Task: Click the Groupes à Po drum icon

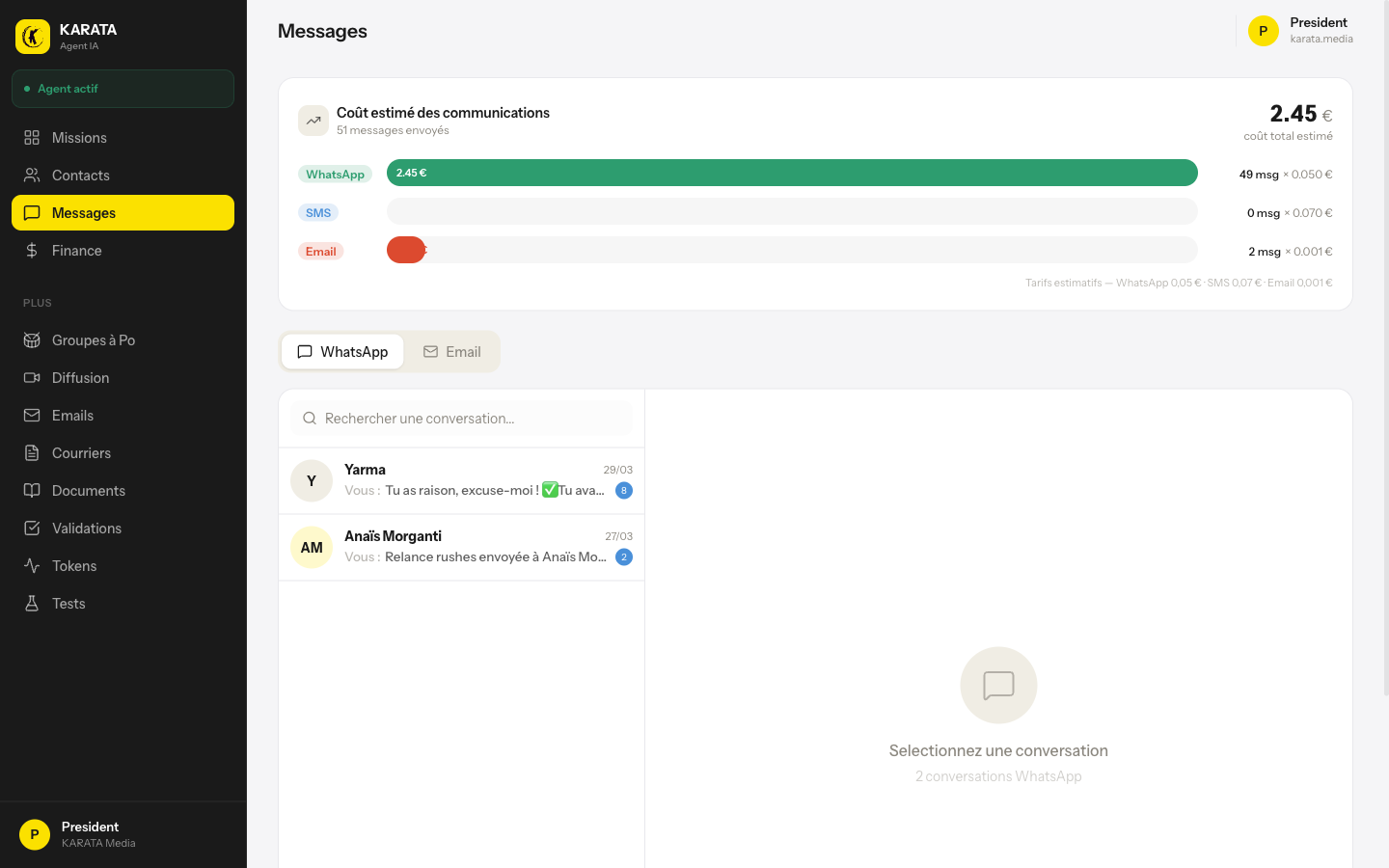Action: pyautogui.click(x=32, y=340)
